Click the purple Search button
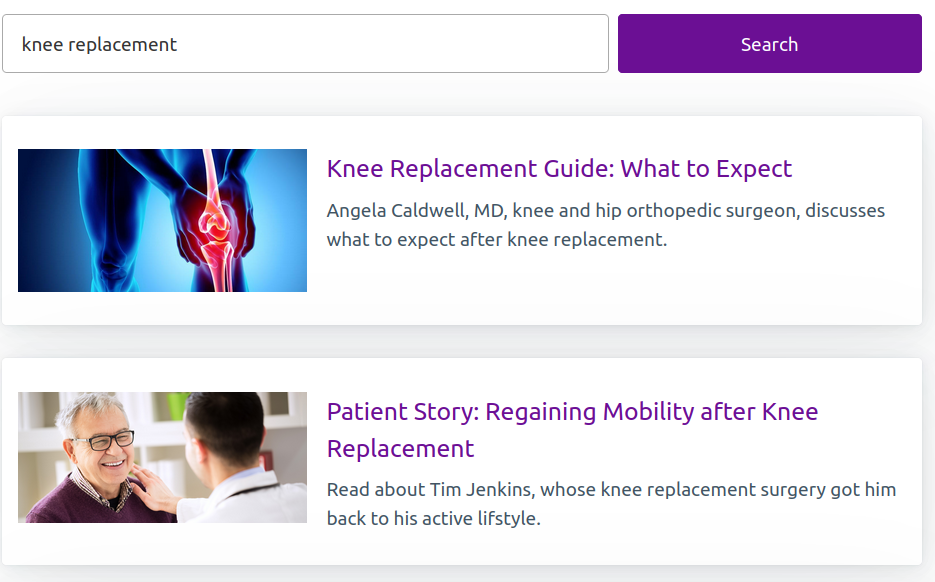 (769, 44)
